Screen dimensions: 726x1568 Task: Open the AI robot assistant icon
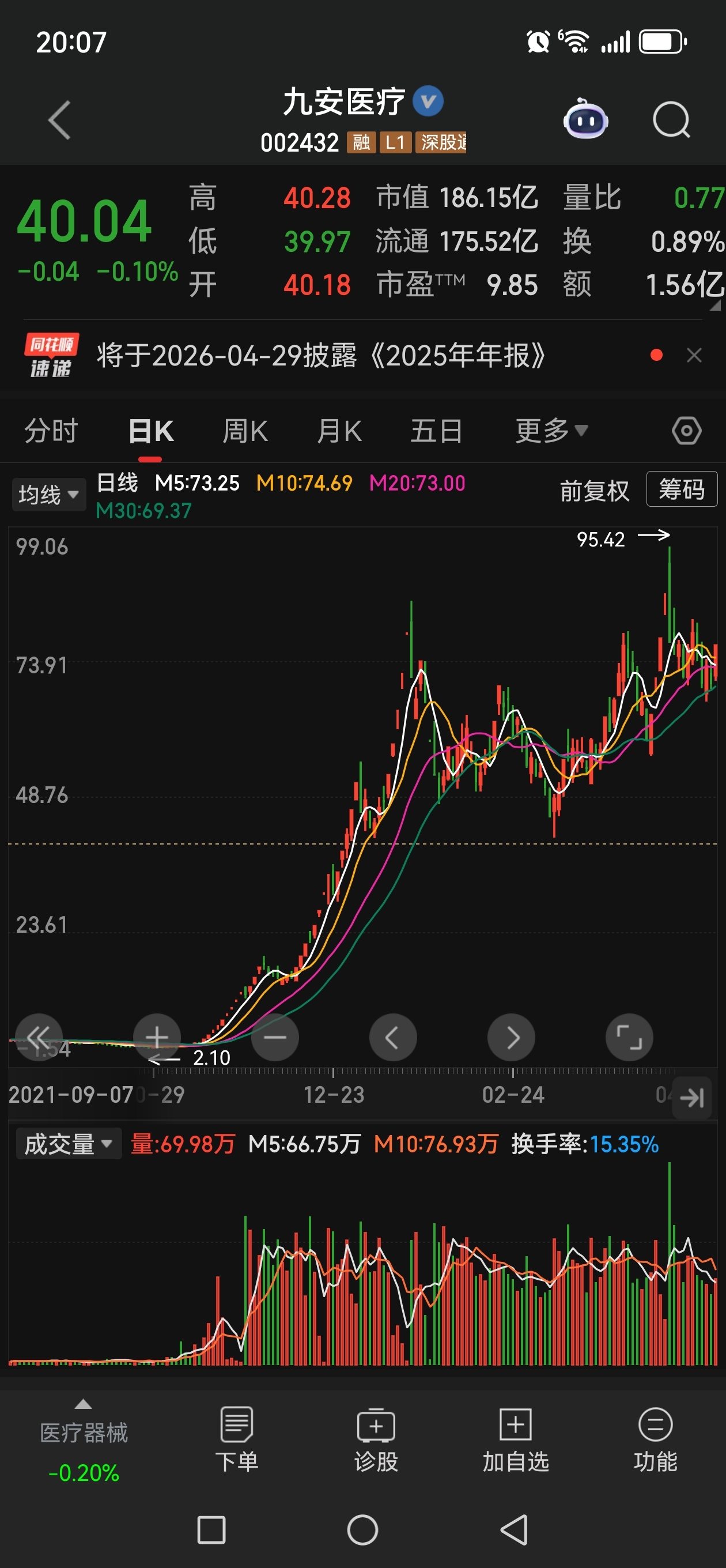pyautogui.click(x=585, y=119)
